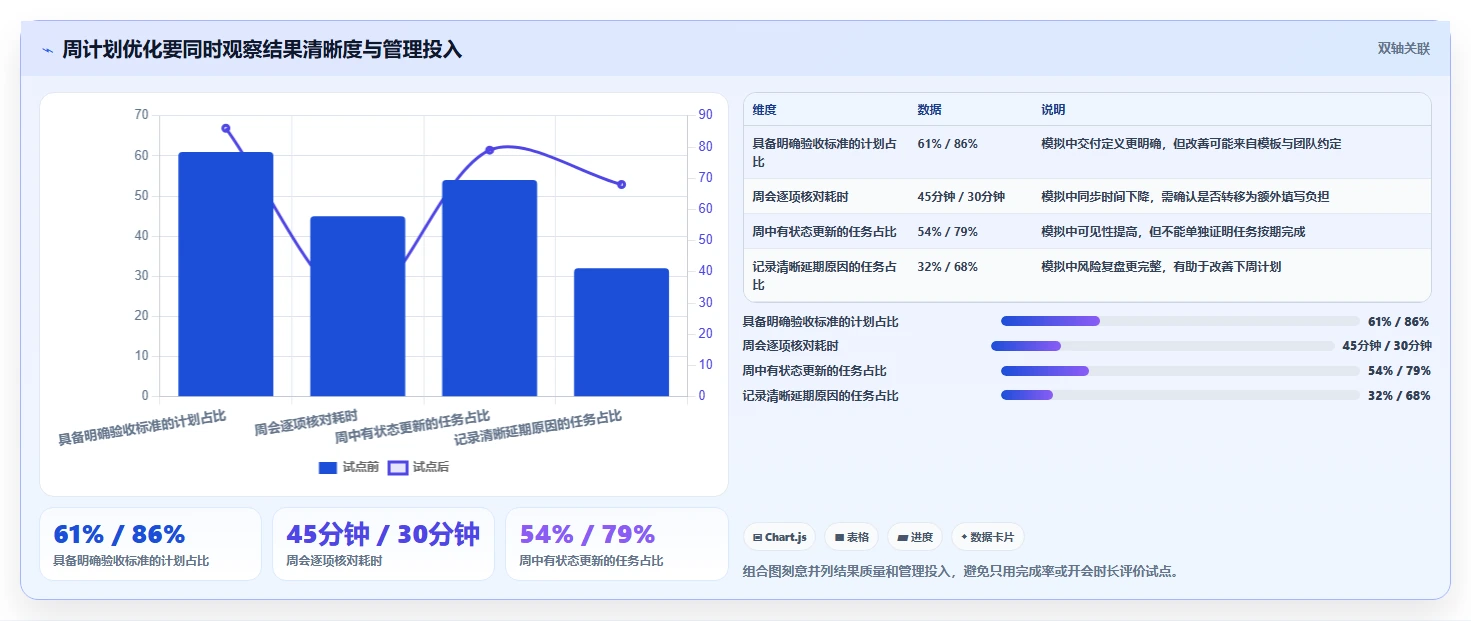The width and height of the screenshot is (1471, 621).
Task: Click the 周会逐项核对耗时 progress label
Action: [x=790, y=346]
